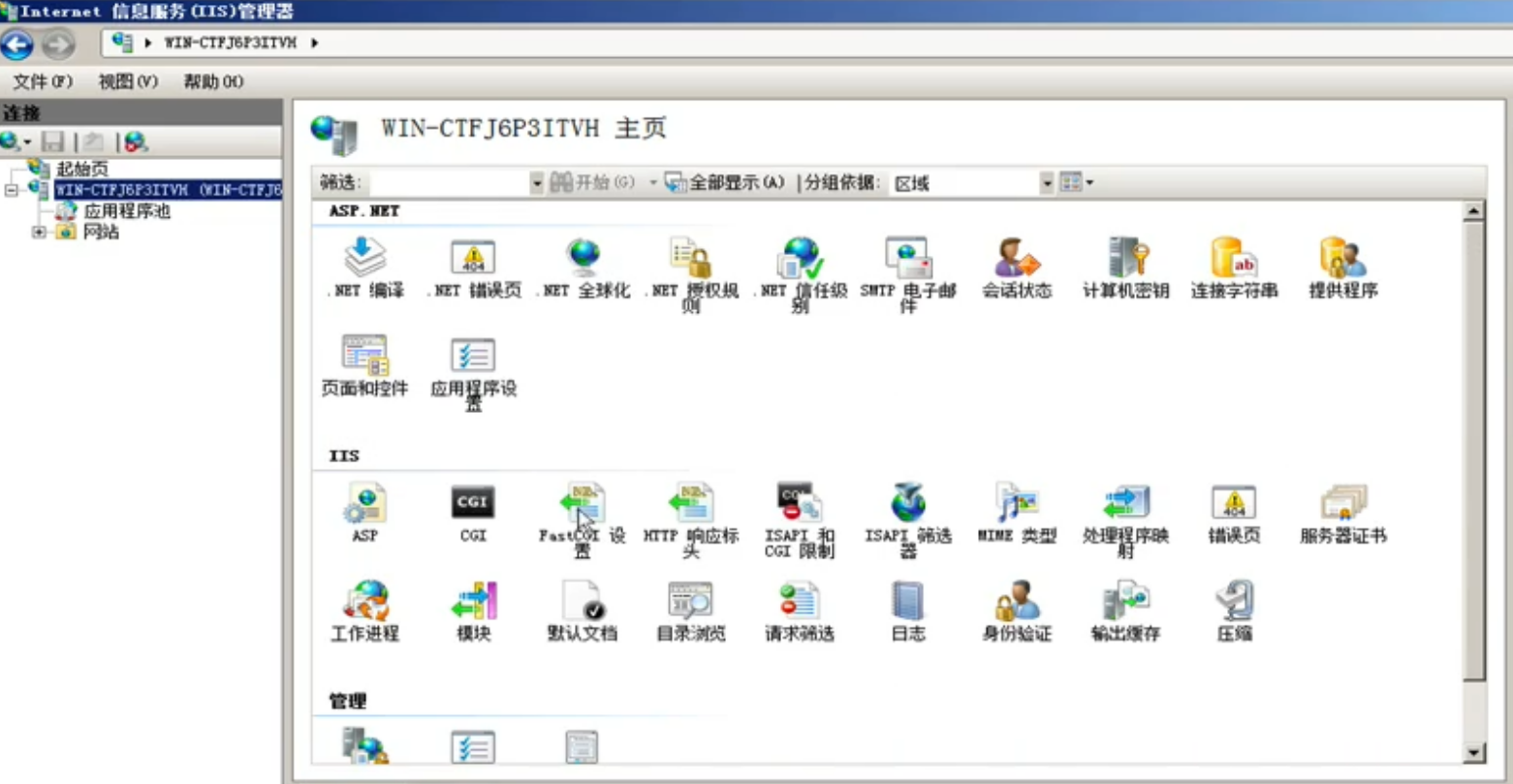Open .NET 全球化 settings
This screenshot has width=1513, height=784.
pos(583,268)
